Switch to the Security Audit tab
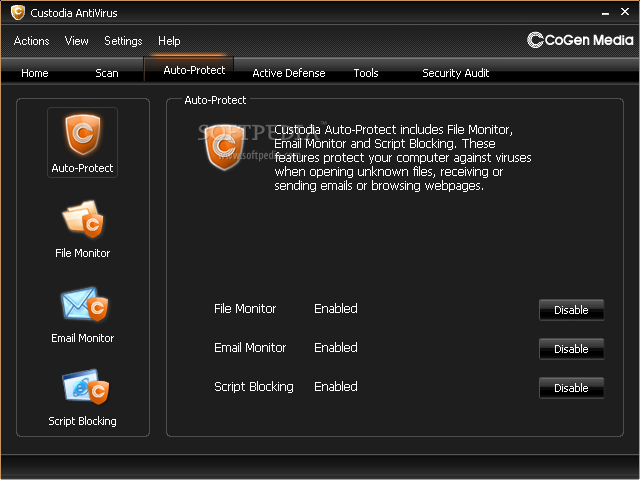Image resolution: width=640 pixels, height=480 pixels. coord(455,73)
